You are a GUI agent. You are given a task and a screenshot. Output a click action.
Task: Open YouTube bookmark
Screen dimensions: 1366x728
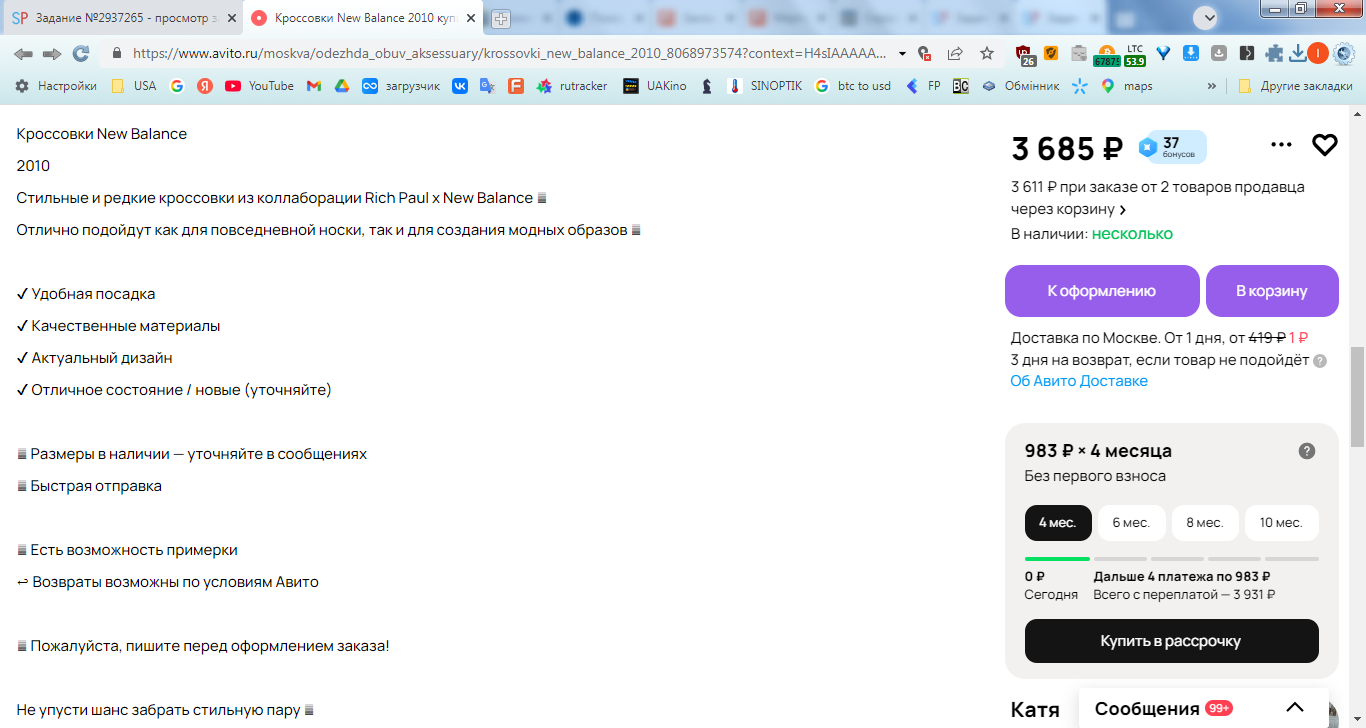tap(259, 86)
